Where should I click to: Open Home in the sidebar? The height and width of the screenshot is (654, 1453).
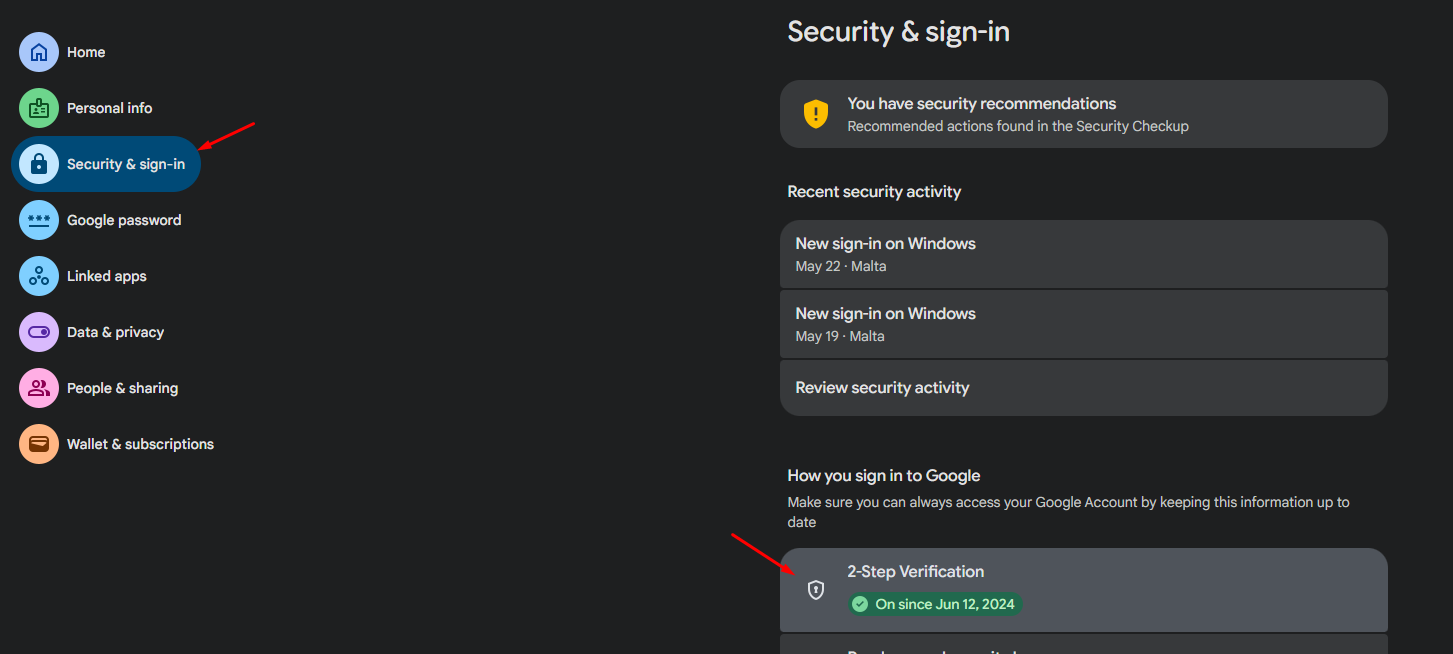click(66, 52)
